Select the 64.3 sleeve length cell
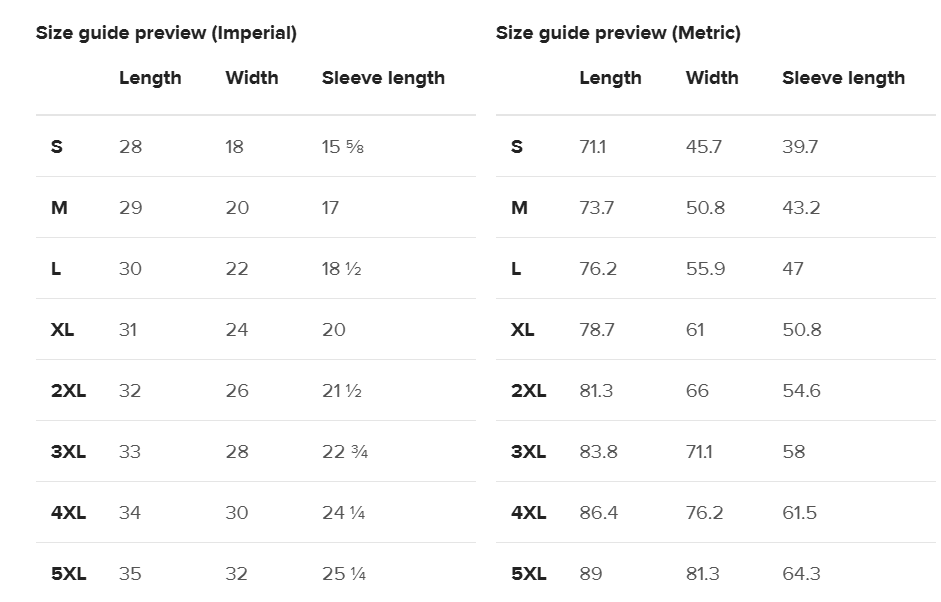Image resolution: width=941 pixels, height=602 pixels. point(801,574)
